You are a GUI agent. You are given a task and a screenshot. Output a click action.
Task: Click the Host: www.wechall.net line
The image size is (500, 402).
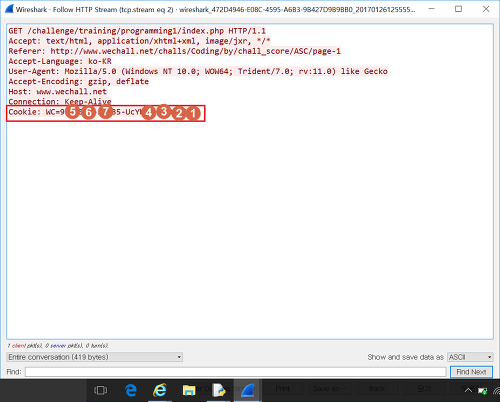tap(58, 91)
